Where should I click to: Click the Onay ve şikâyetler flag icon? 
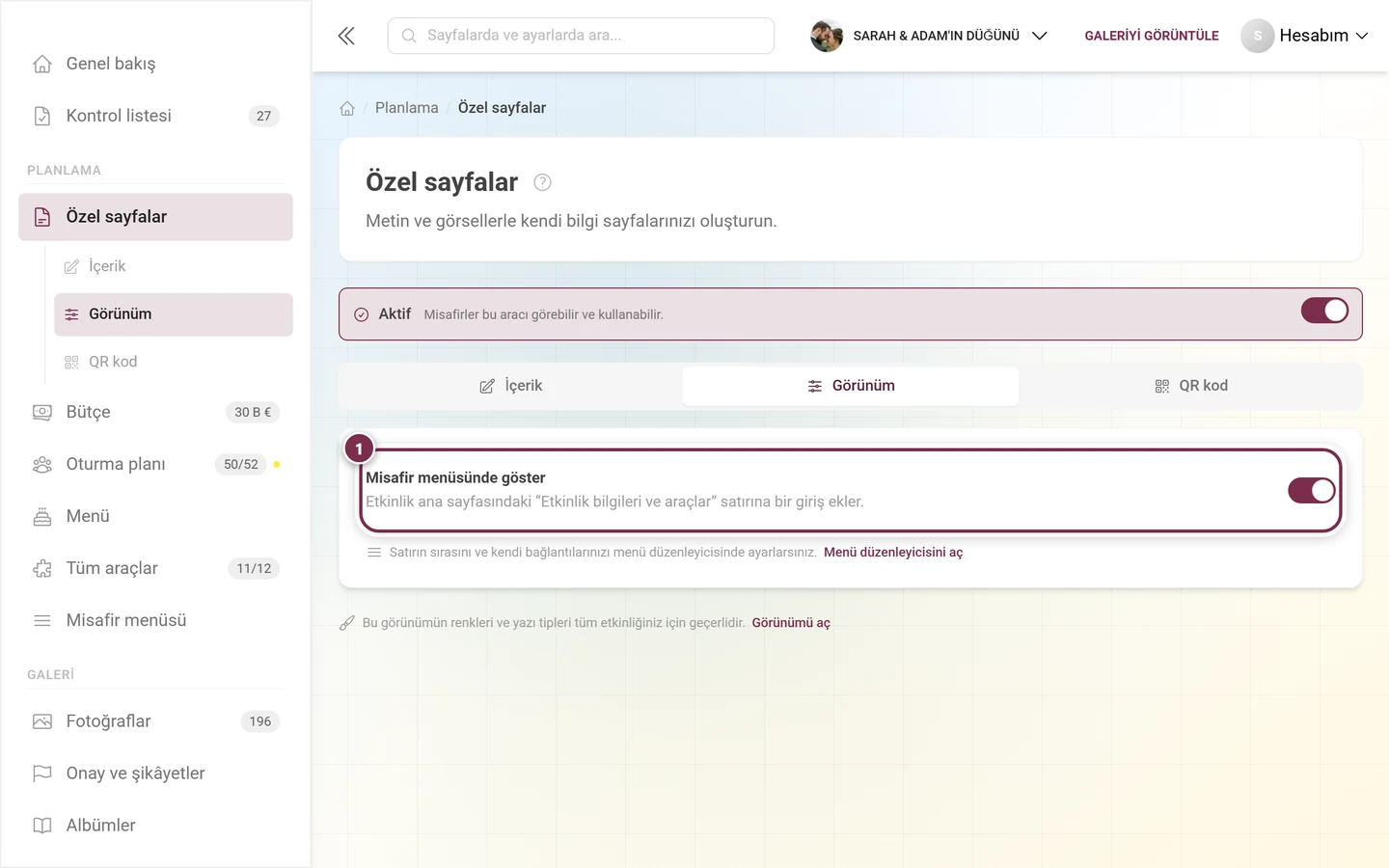tap(42, 773)
